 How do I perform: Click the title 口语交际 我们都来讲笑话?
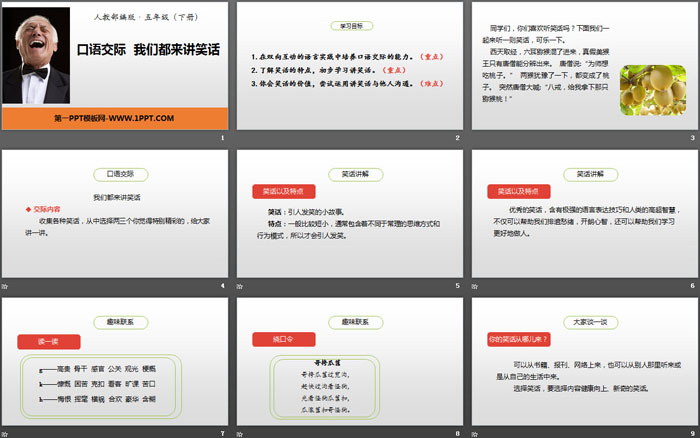point(148,48)
